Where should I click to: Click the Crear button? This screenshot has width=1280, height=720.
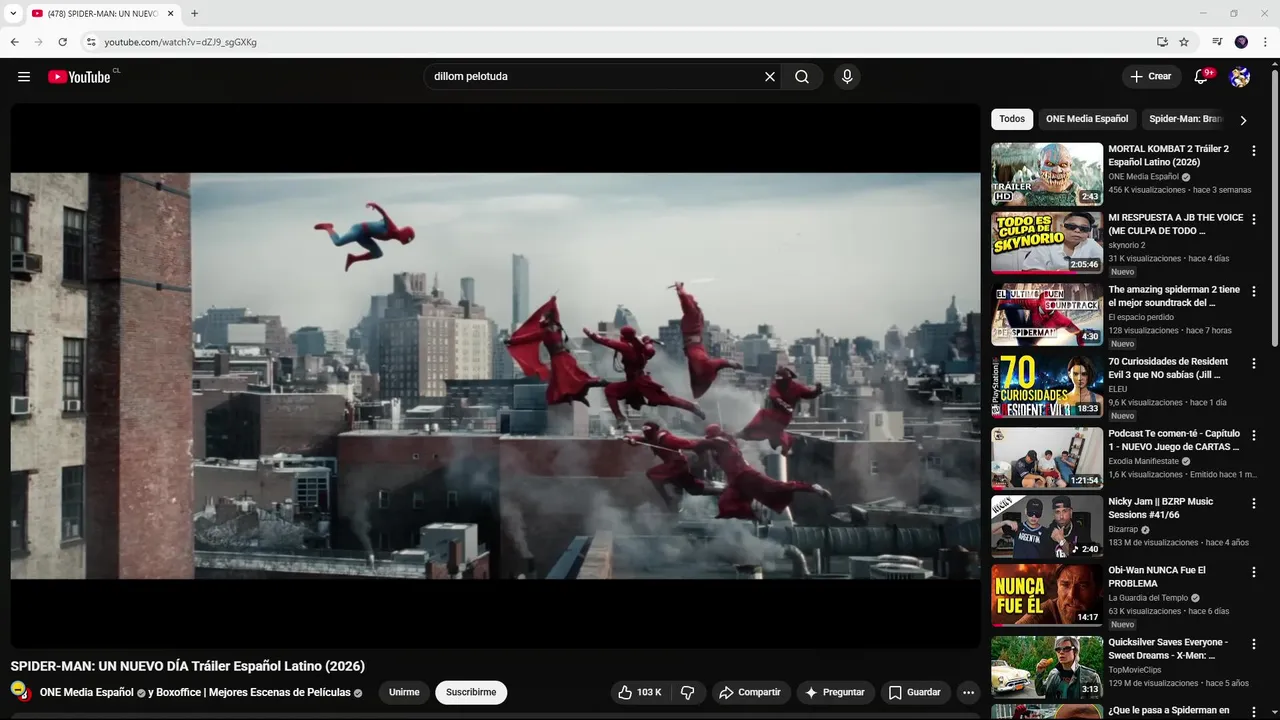[x=1150, y=77]
